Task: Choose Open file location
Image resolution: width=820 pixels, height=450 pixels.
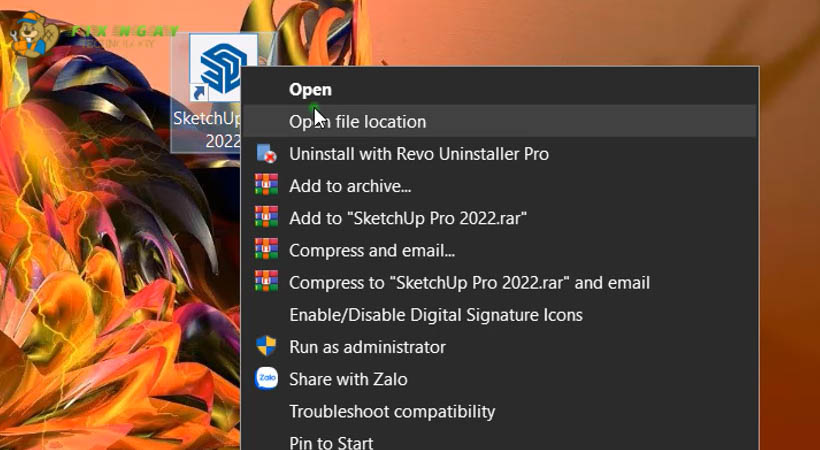Action: tap(357, 122)
